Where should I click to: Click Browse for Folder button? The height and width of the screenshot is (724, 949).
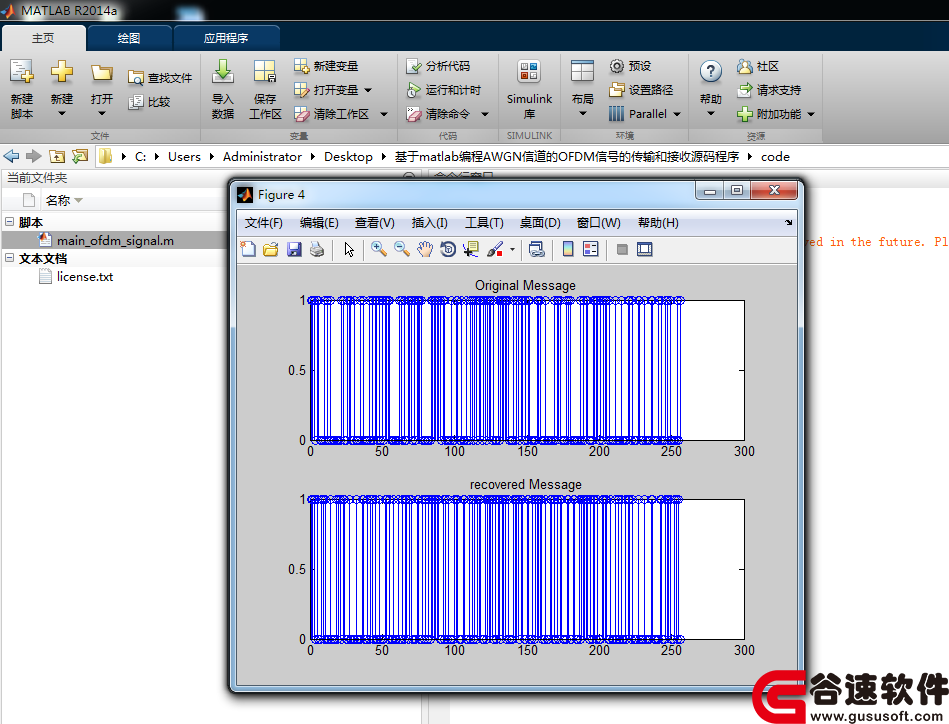pyautogui.click(x=80, y=156)
